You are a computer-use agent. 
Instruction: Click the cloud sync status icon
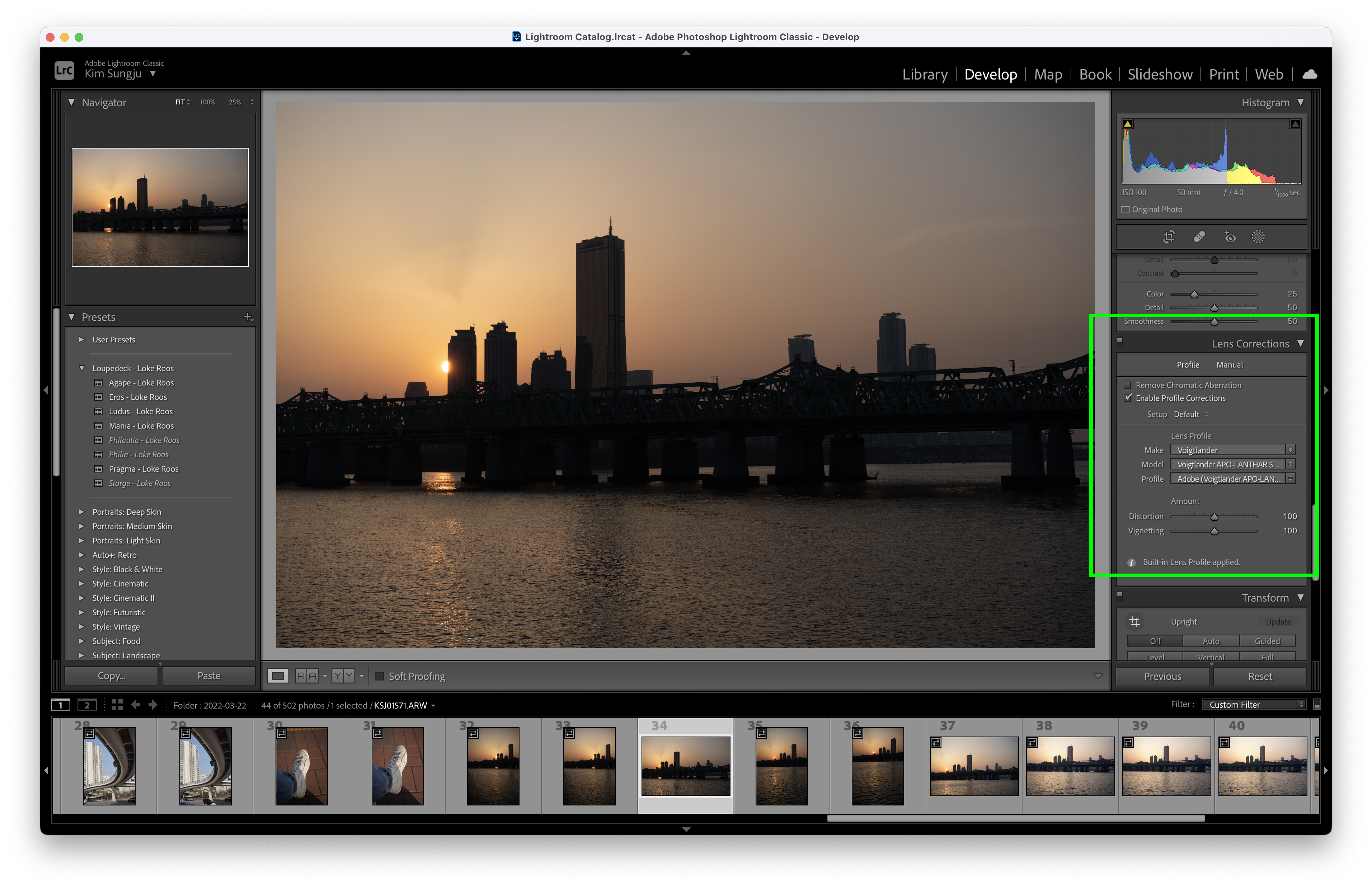[x=1309, y=74]
